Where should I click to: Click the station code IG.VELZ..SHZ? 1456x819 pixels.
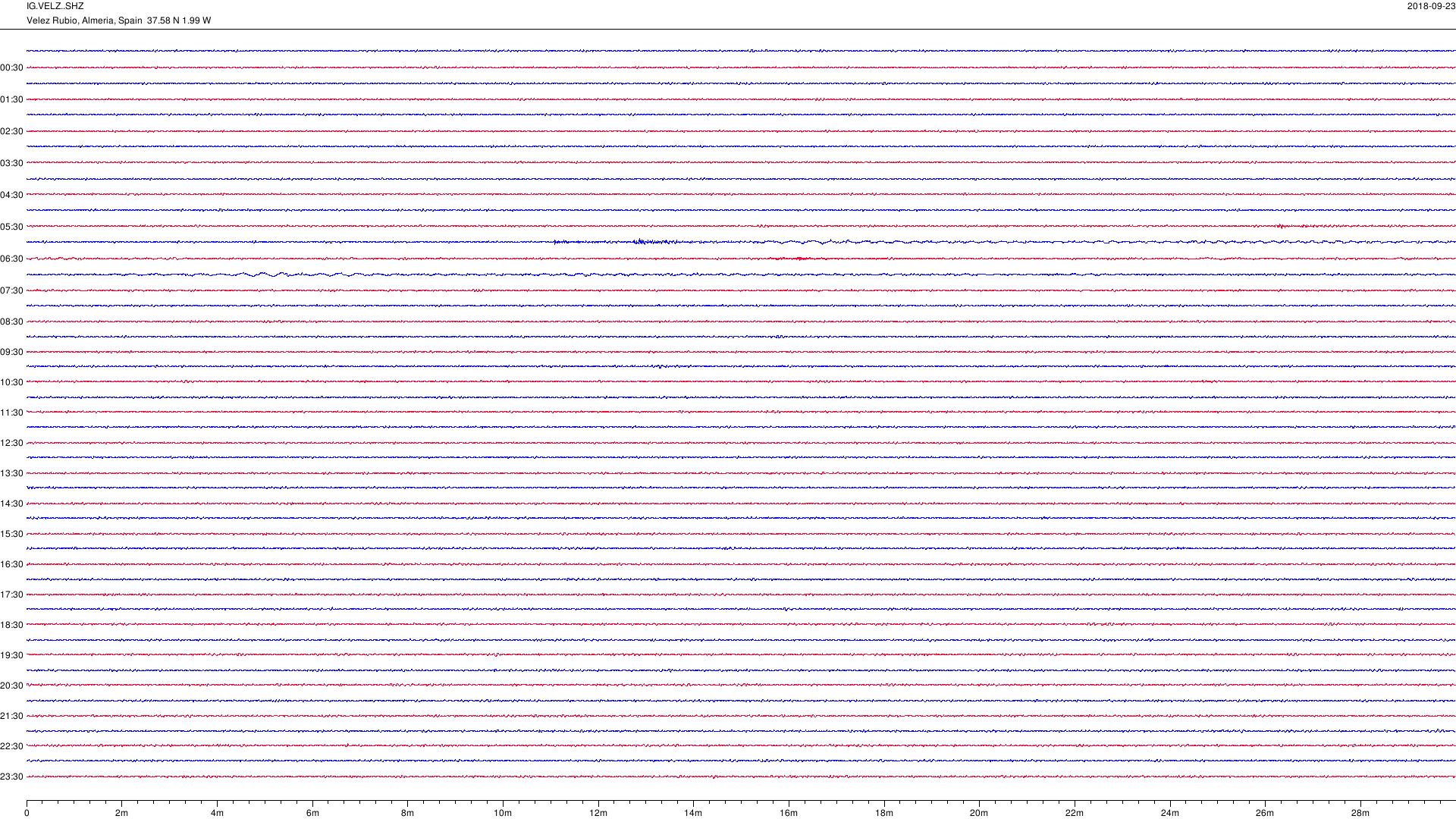pyautogui.click(x=55, y=6)
